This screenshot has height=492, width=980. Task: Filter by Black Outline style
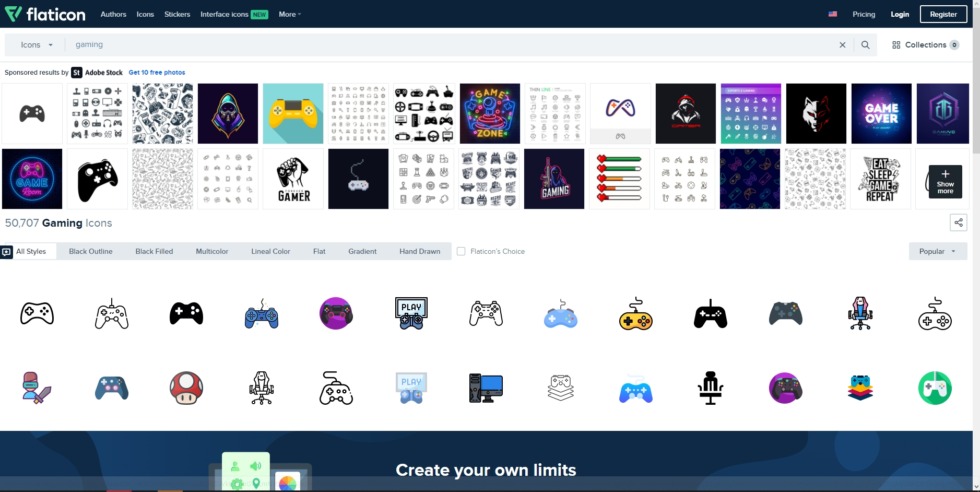pos(91,251)
